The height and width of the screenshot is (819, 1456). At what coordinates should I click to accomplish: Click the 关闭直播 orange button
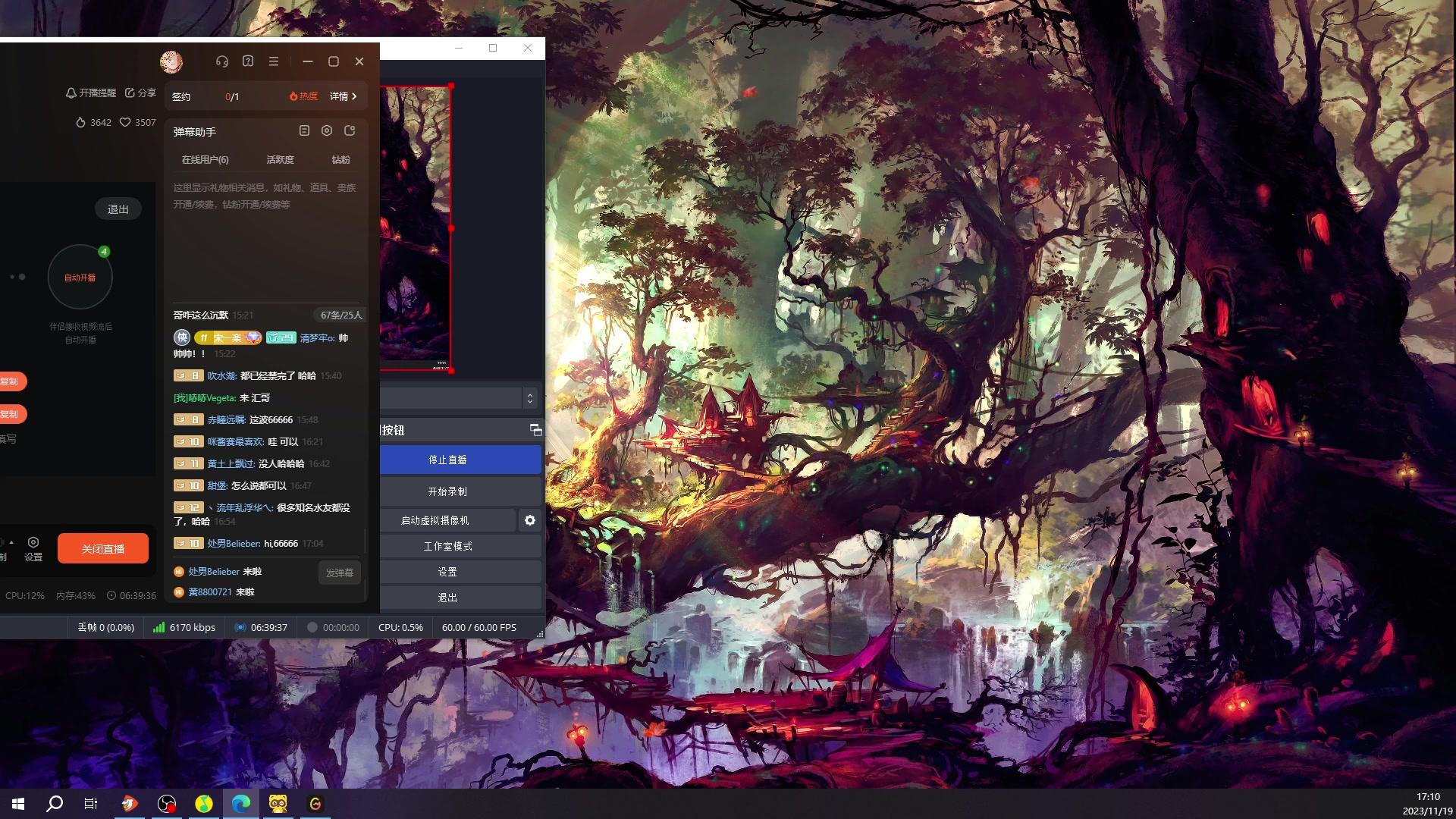tap(103, 548)
